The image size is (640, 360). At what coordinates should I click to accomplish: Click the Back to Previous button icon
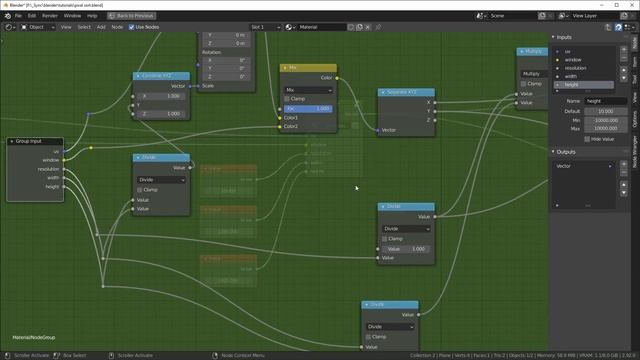pos(112,16)
